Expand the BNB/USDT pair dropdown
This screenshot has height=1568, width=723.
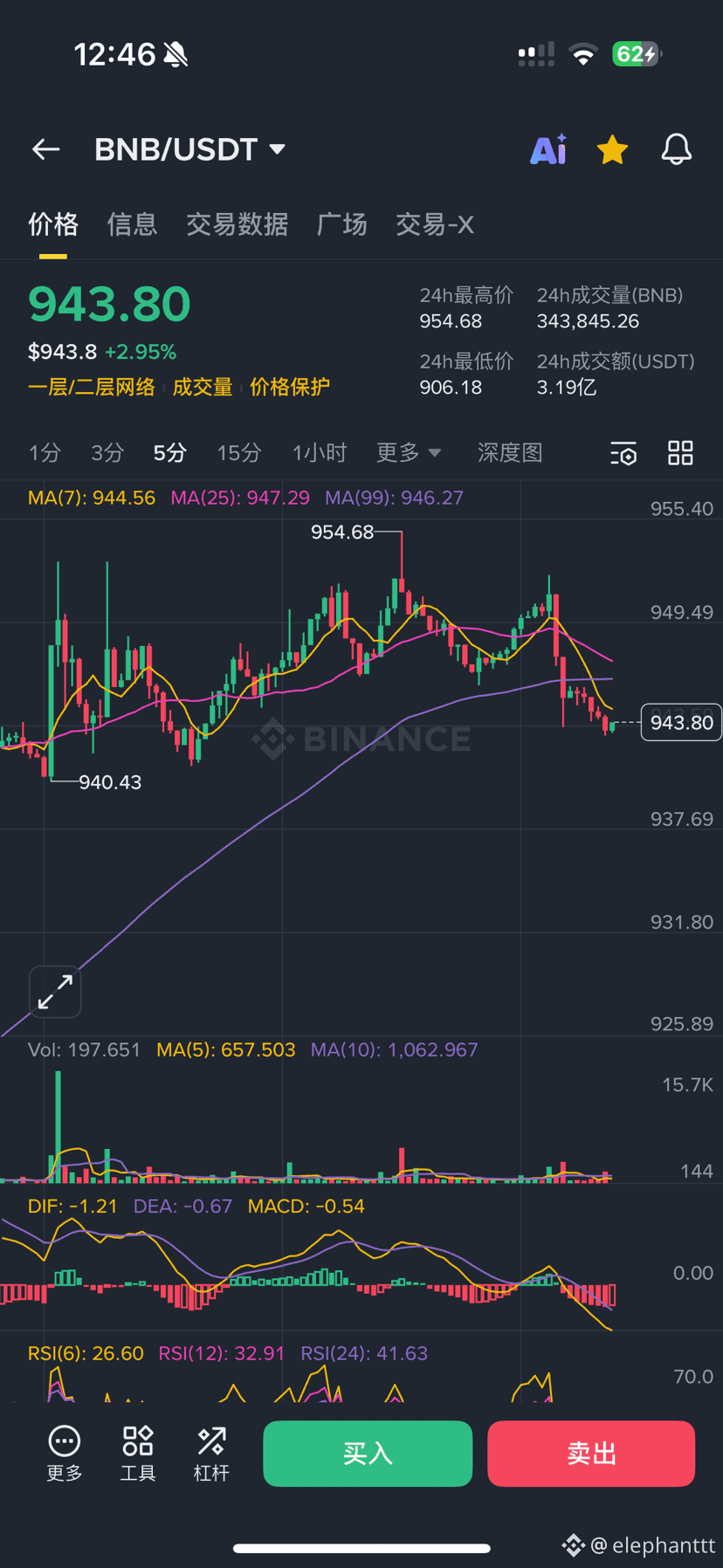tap(190, 149)
